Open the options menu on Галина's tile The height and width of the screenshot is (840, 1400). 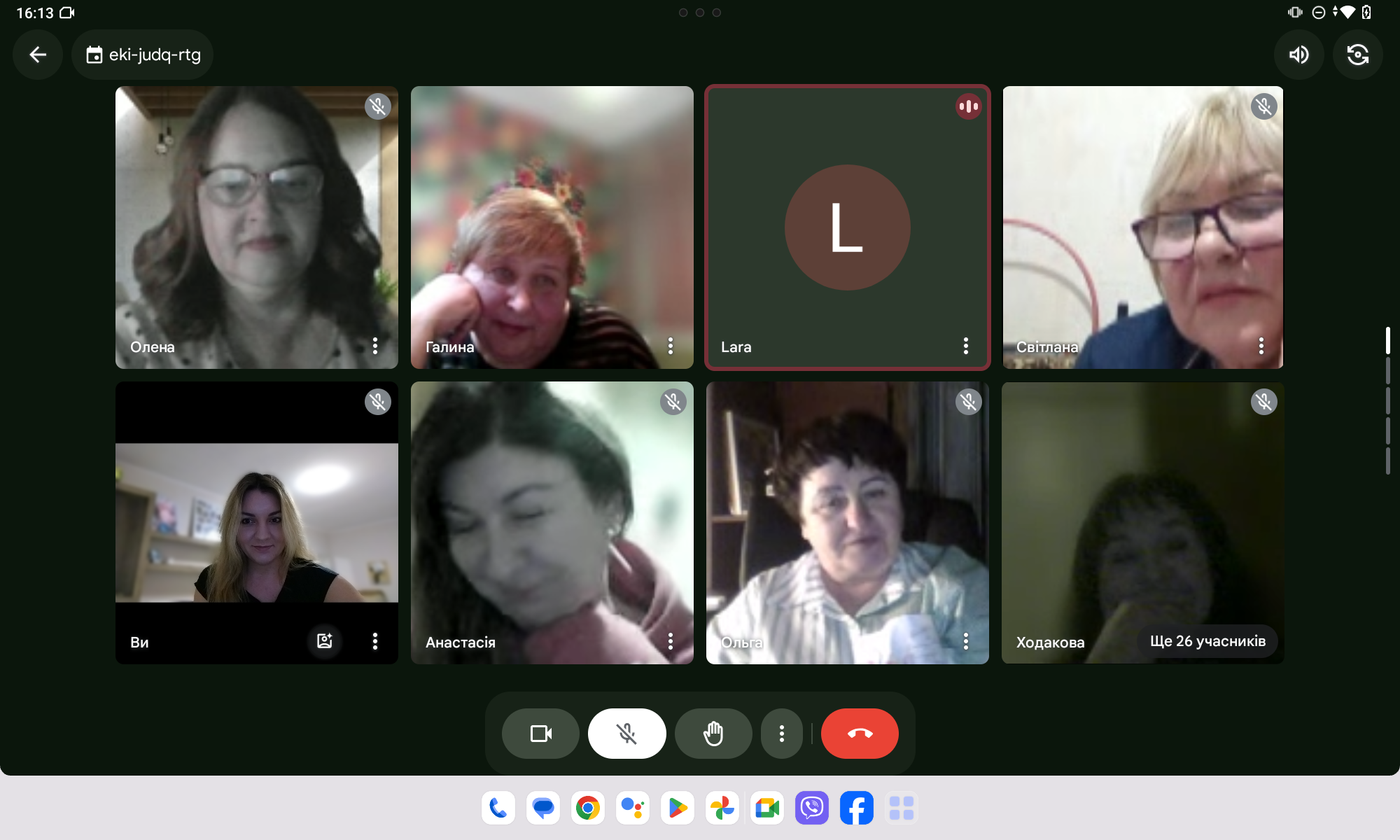pyautogui.click(x=670, y=346)
